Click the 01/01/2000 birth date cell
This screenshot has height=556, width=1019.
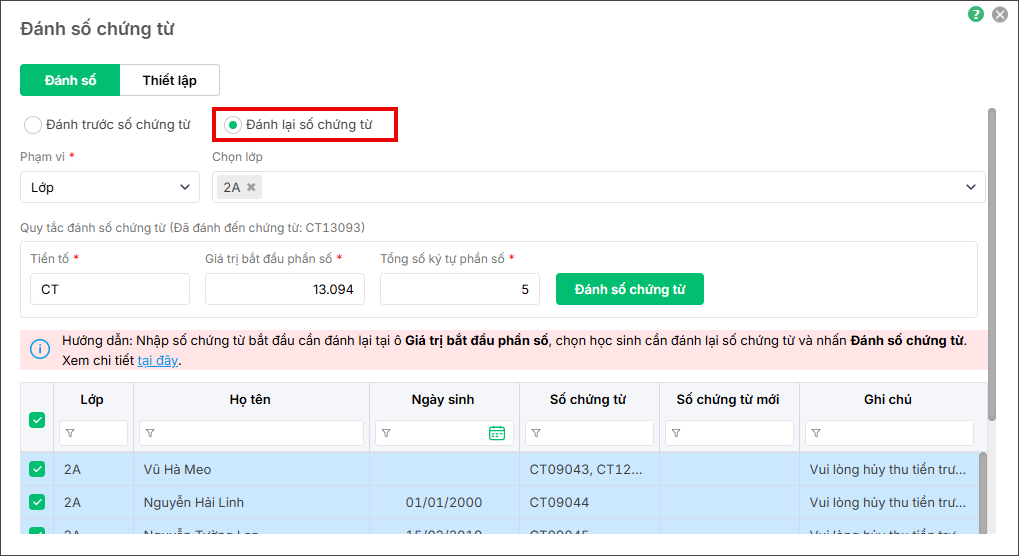pyautogui.click(x=444, y=502)
